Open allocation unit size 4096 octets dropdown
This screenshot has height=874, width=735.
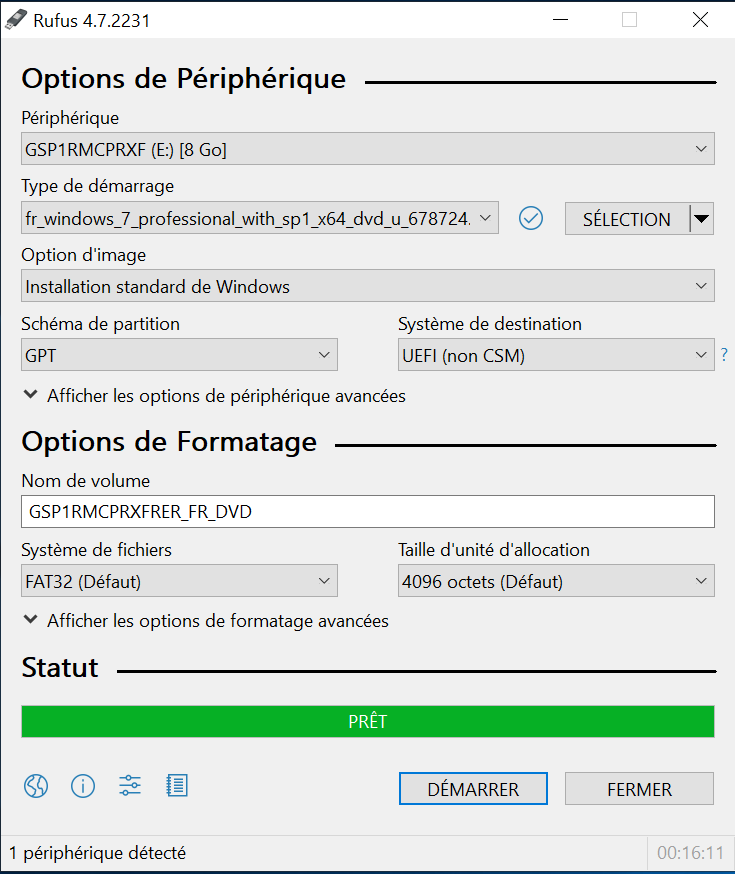click(556, 581)
